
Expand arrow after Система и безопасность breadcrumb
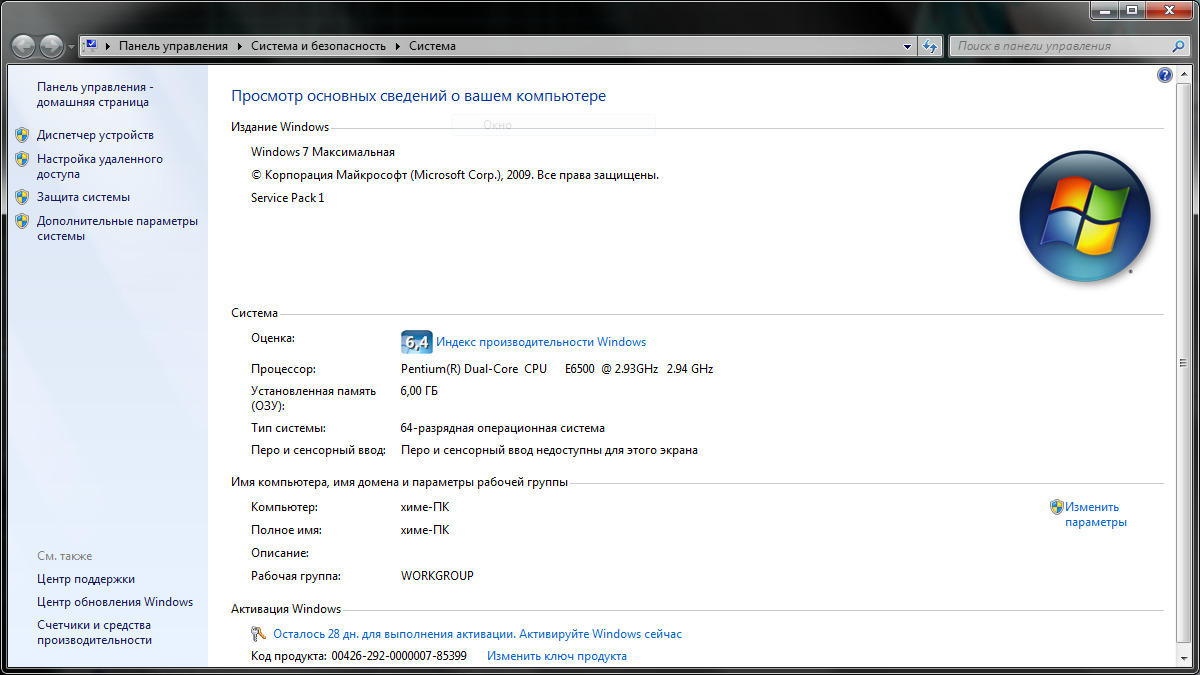click(397, 46)
